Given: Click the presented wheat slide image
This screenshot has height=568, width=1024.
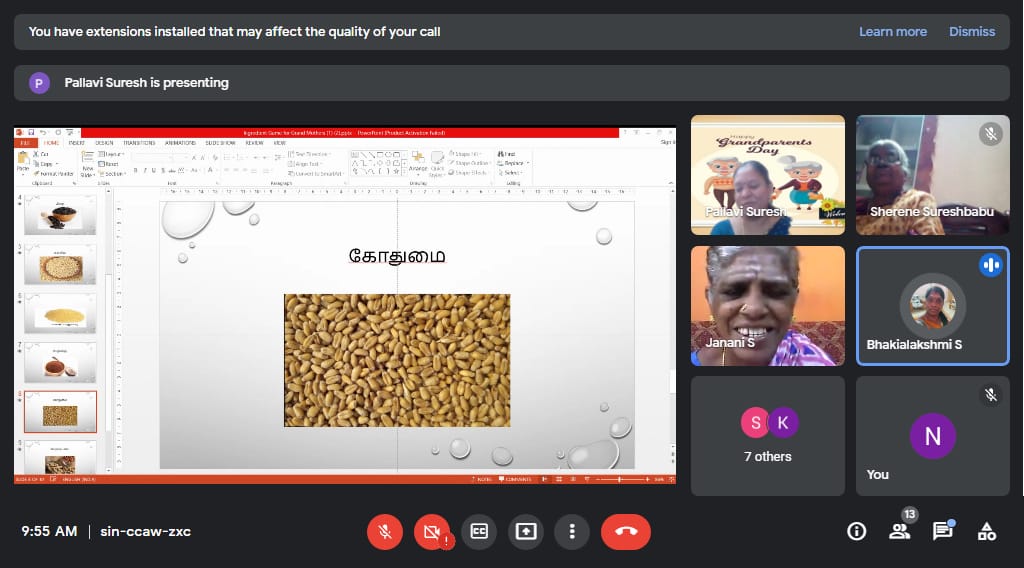Looking at the screenshot, I should pyautogui.click(x=397, y=360).
